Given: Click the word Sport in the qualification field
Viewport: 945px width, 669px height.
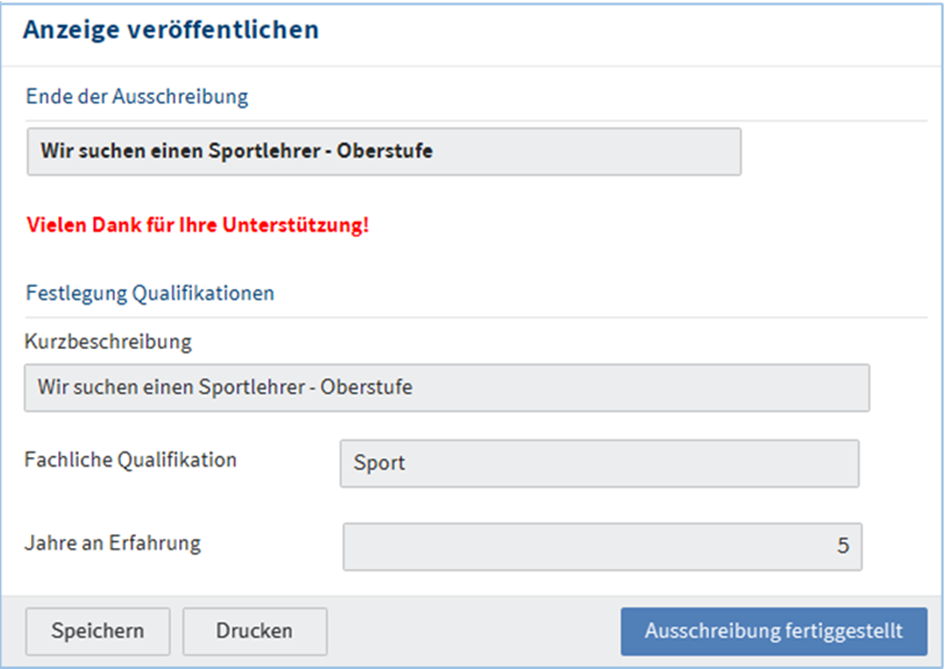Looking at the screenshot, I should pos(379,464).
